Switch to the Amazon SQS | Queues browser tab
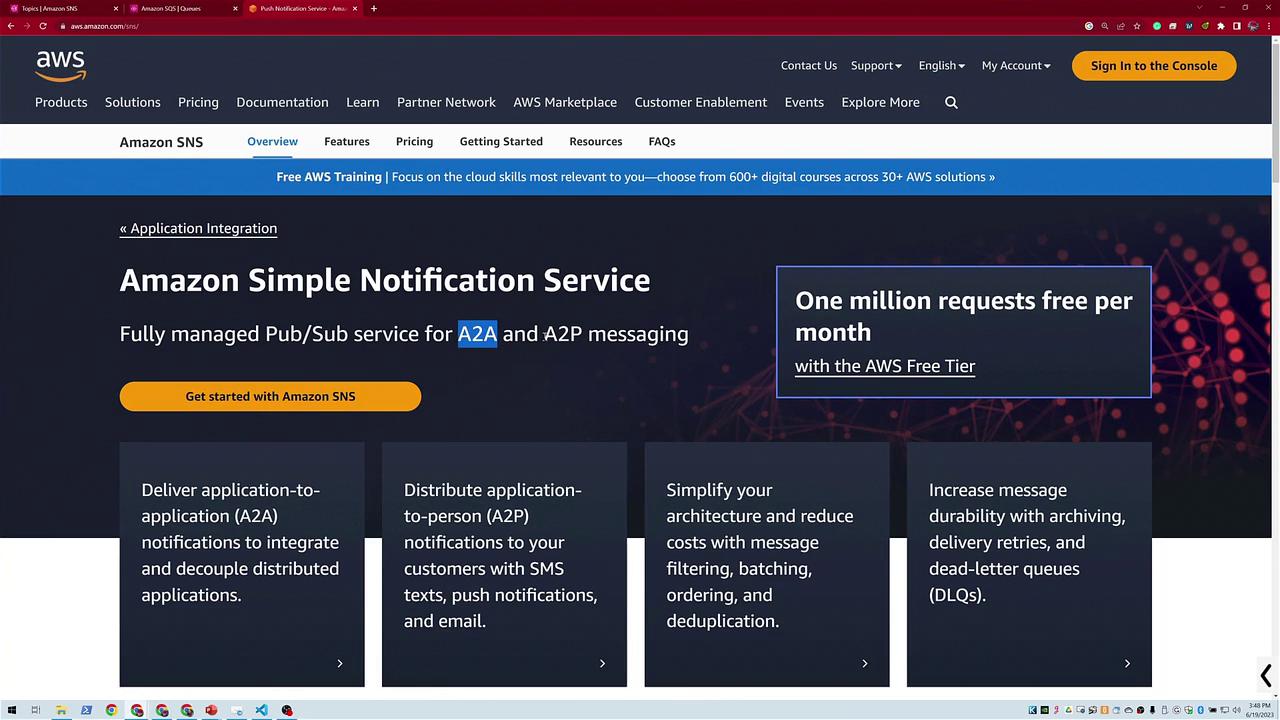The width and height of the screenshot is (1280, 720). pyautogui.click(x=184, y=8)
